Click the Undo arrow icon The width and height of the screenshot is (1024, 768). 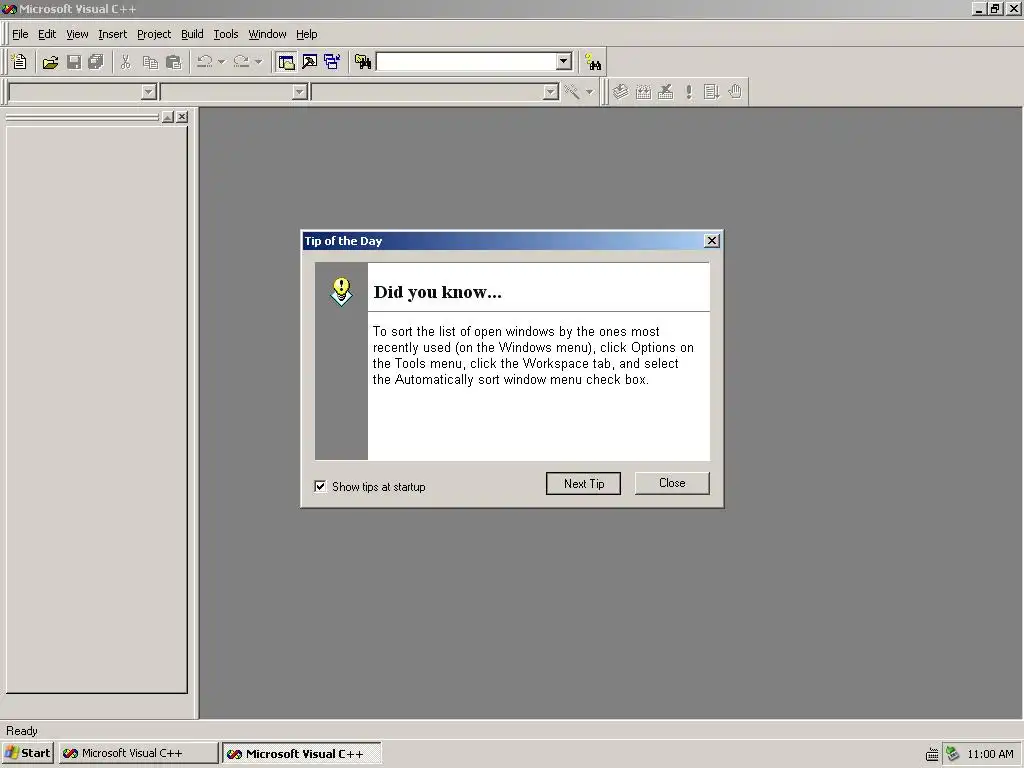click(204, 62)
